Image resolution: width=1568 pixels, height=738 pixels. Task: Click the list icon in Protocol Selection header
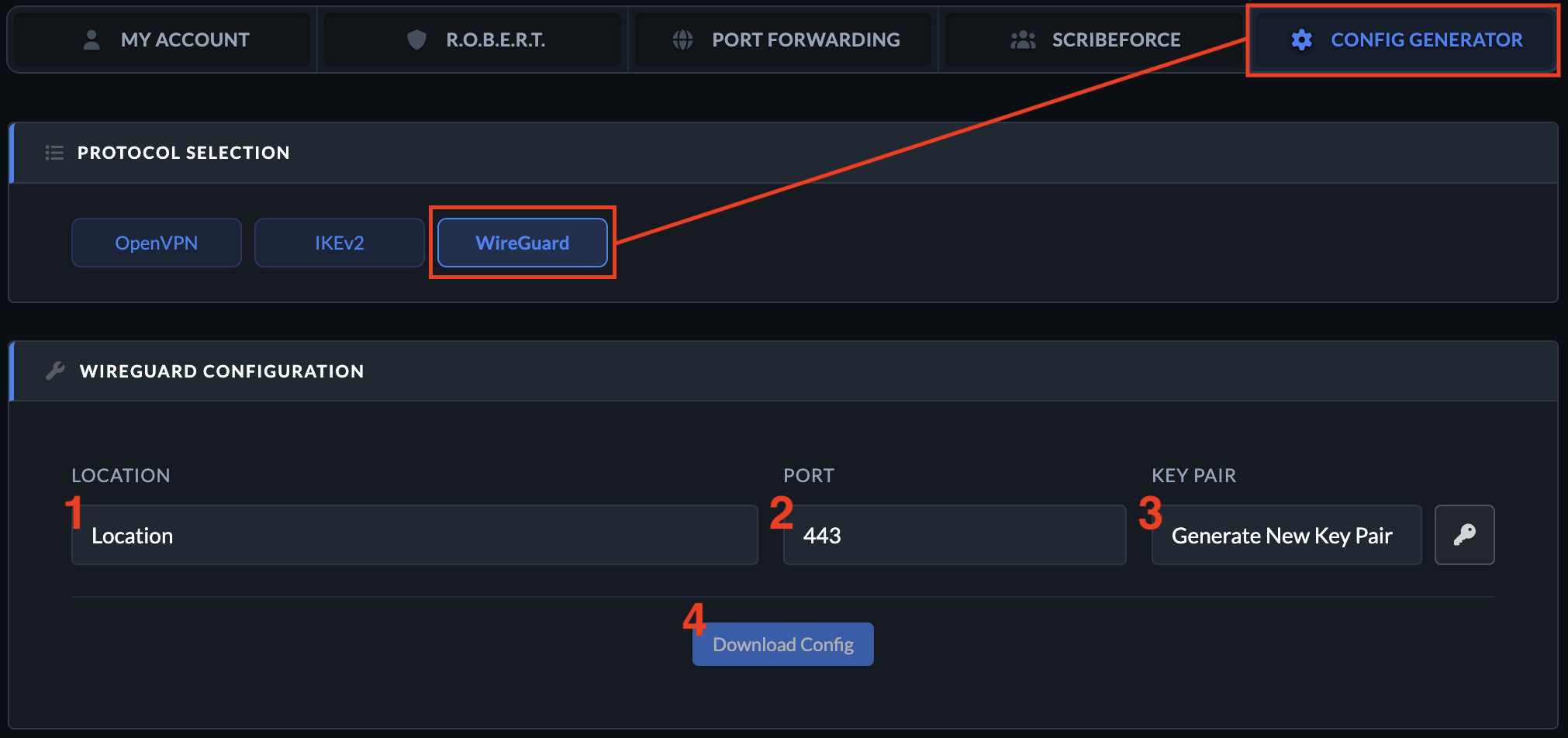tap(54, 152)
